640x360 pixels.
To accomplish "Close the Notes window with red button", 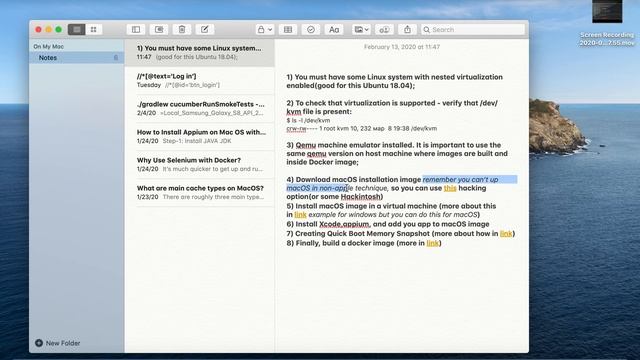I will [x=38, y=29].
